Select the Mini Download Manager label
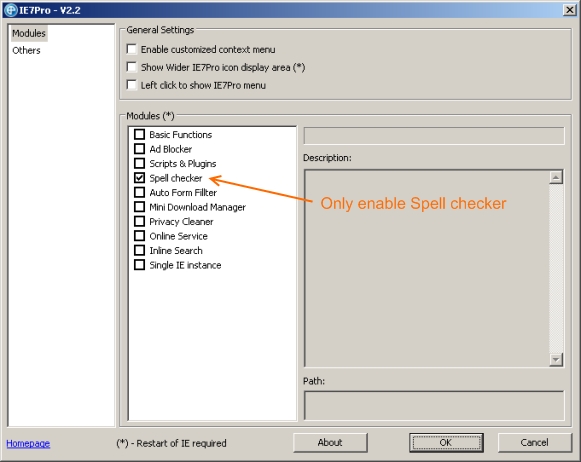This screenshot has width=581, height=462. click(x=197, y=207)
